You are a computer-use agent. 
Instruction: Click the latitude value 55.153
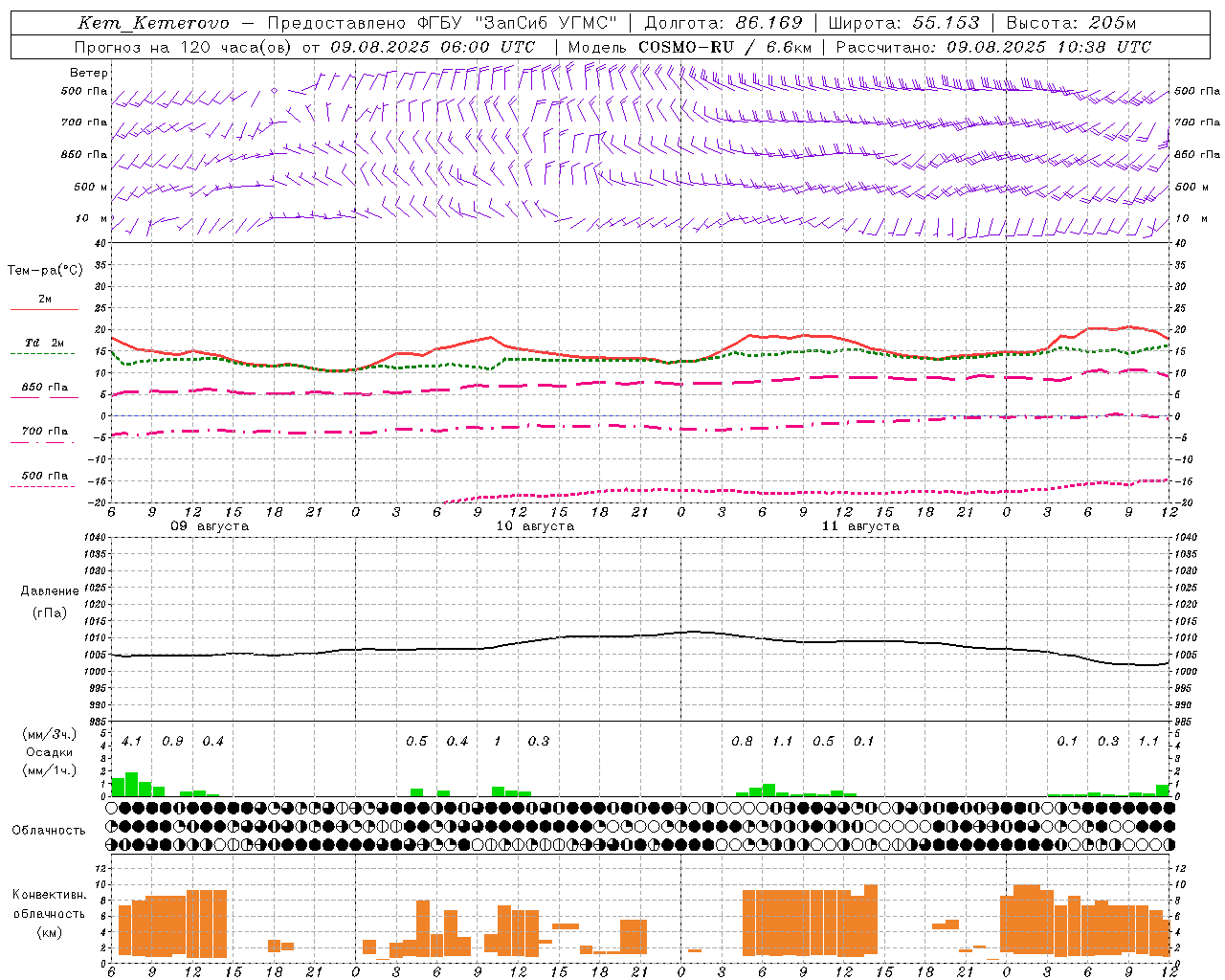tap(947, 23)
